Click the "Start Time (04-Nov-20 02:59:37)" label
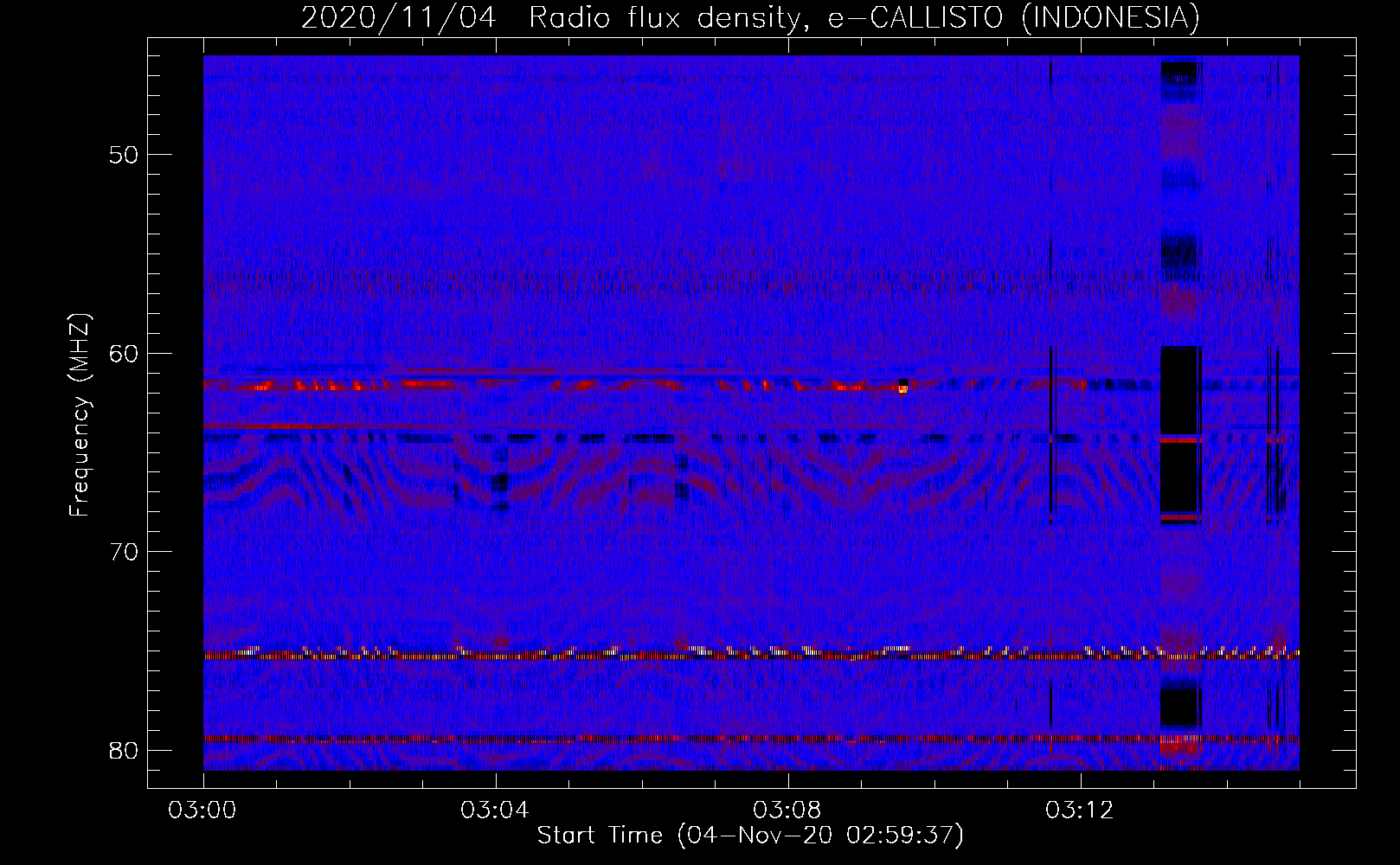Screen dimensions: 1400x865 tap(750, 836)
